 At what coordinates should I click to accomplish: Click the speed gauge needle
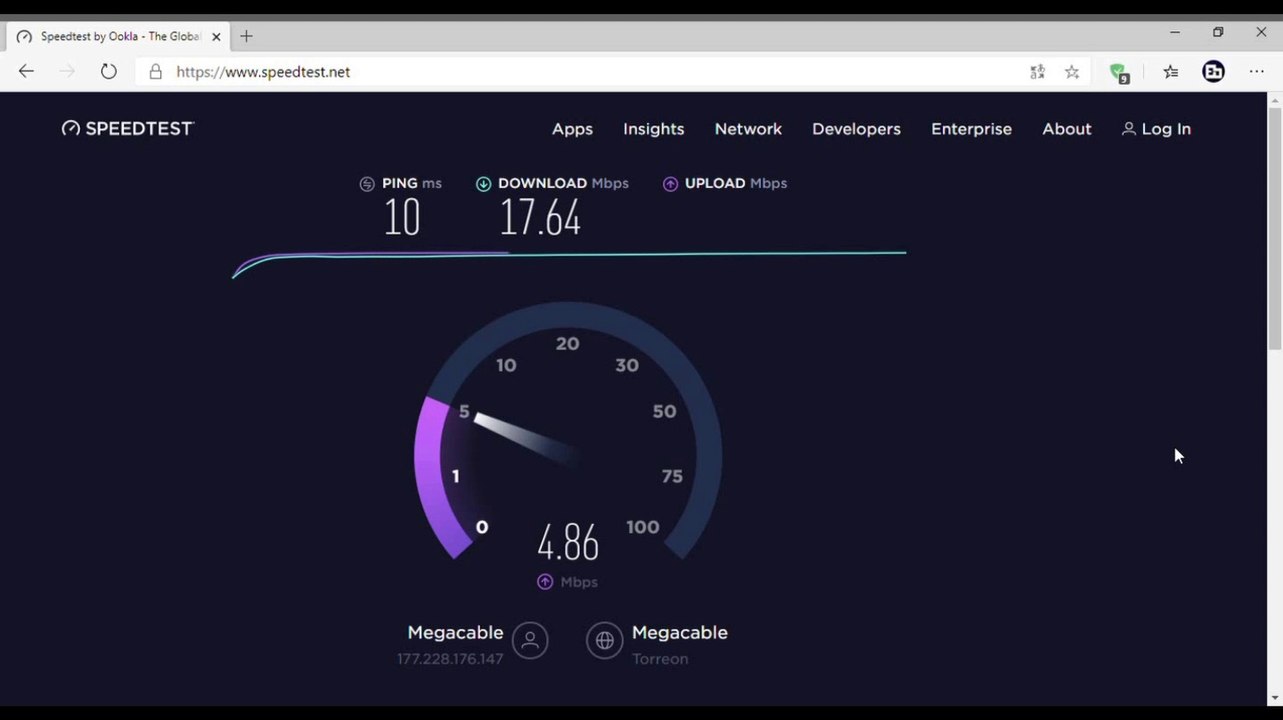(524, 438)
